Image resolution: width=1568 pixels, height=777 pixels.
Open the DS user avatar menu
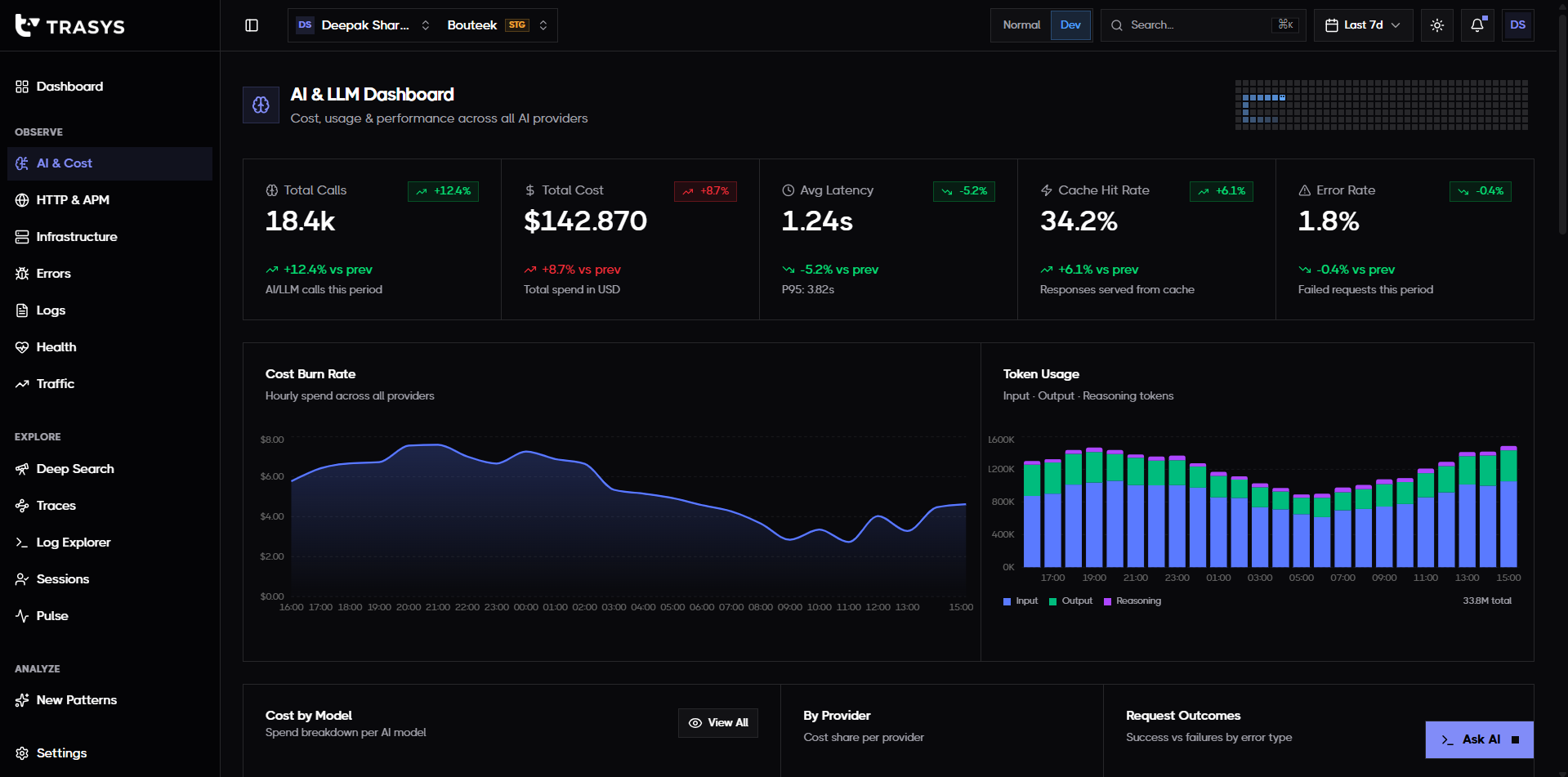[1518, 25]
